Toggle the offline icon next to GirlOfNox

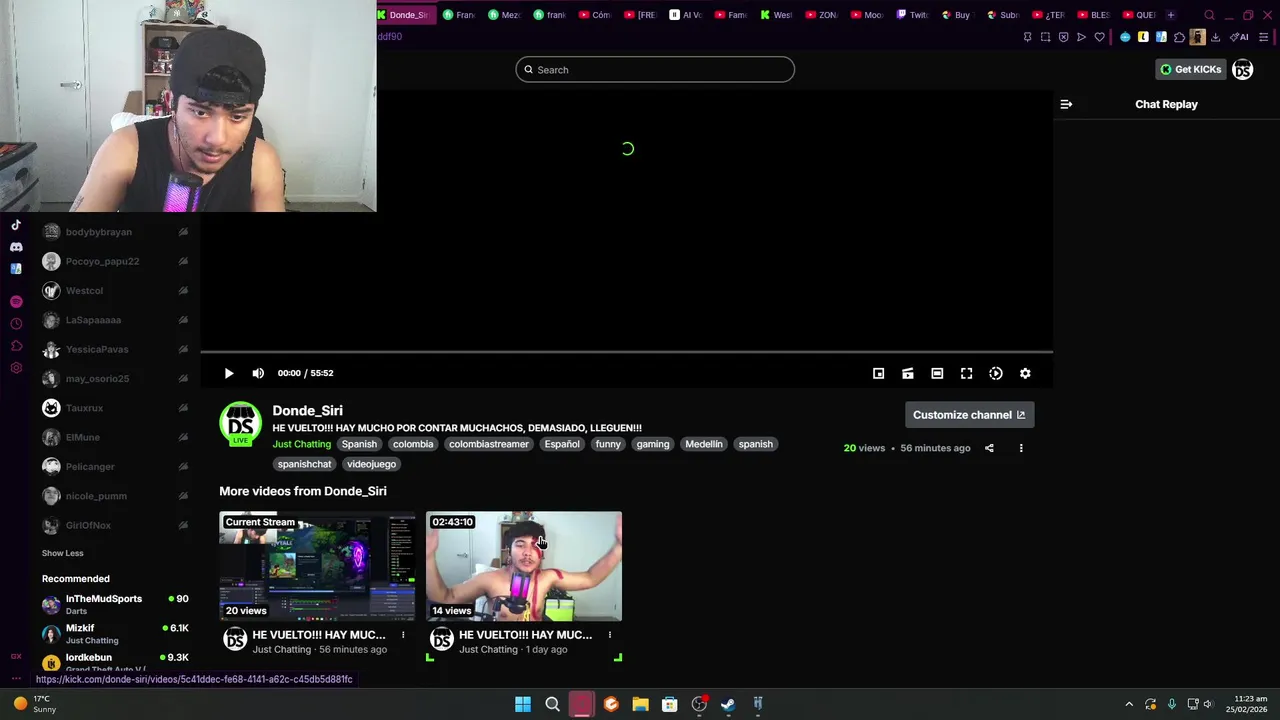click(183, 525)
